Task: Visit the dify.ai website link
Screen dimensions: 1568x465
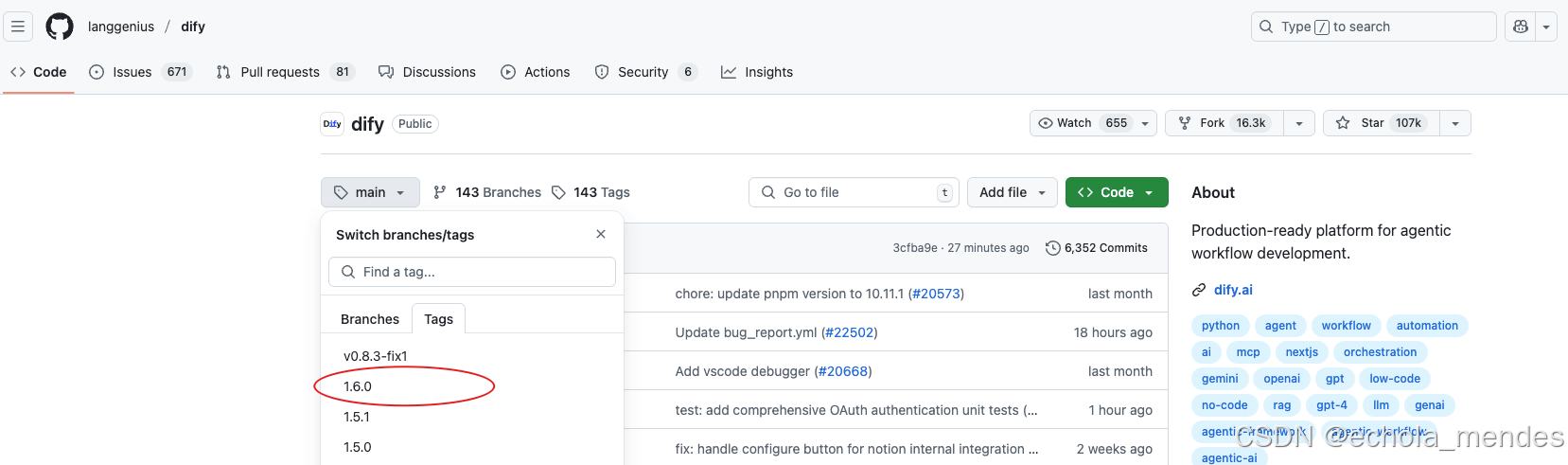Action: tap(1233, 290)
